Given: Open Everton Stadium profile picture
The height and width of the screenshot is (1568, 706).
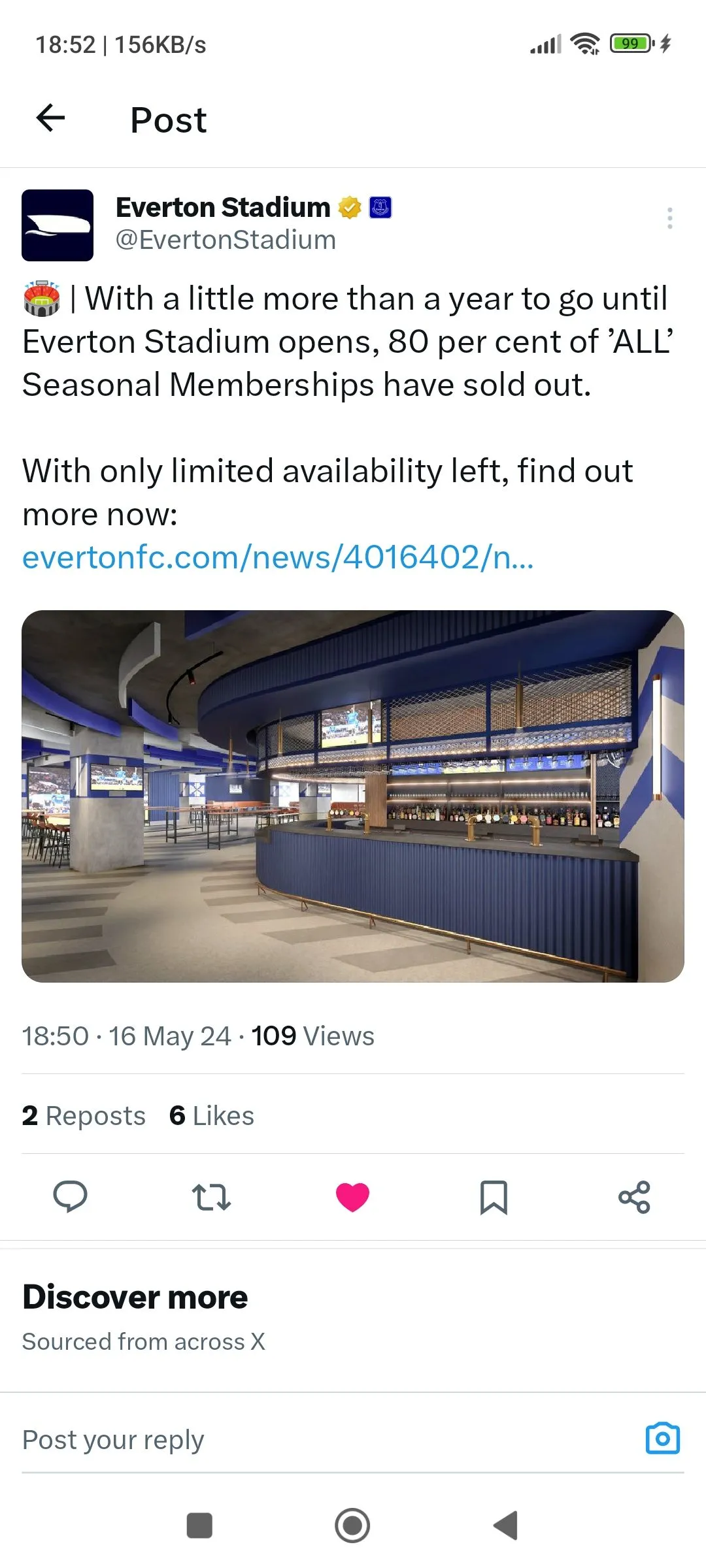Looking at the screenshot, I should click(58, 225).
